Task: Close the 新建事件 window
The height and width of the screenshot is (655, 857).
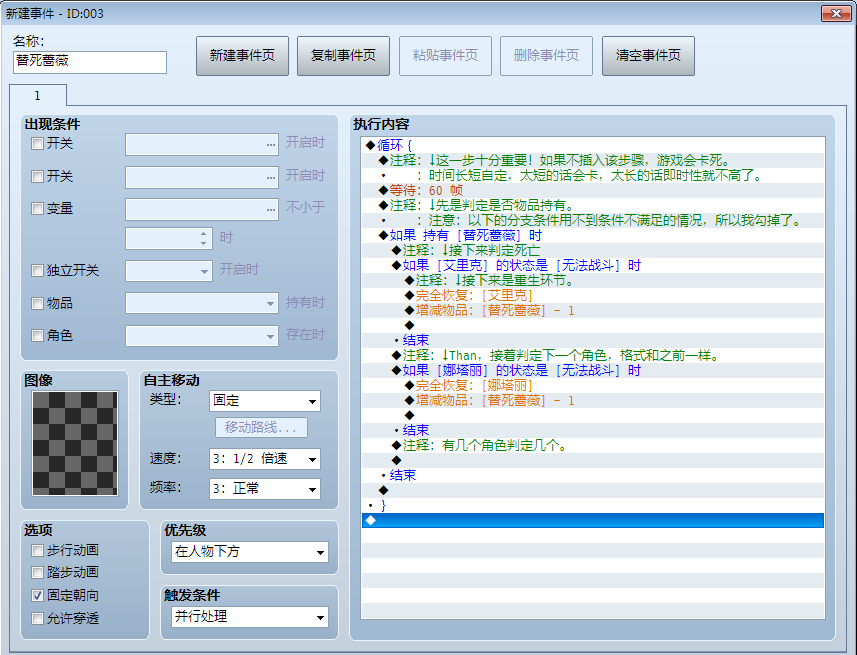Action: point(836,13)
